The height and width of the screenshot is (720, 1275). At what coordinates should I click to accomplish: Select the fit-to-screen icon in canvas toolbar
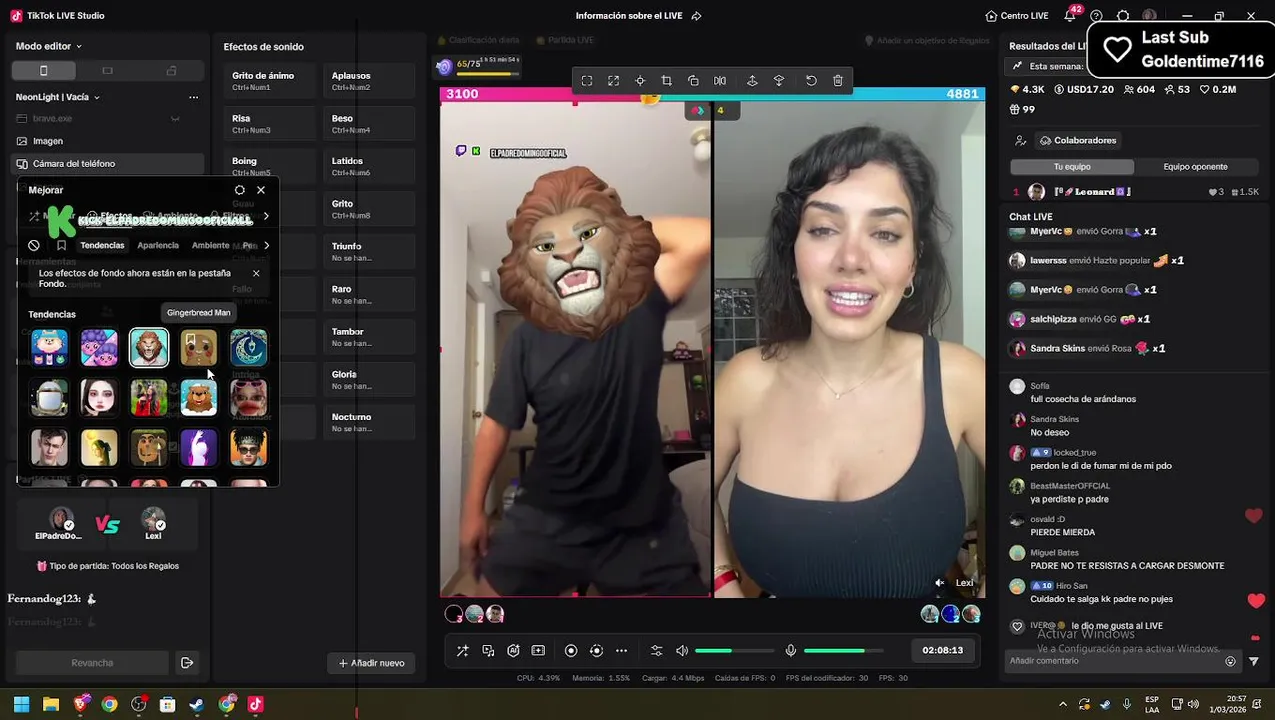point(587,81)
